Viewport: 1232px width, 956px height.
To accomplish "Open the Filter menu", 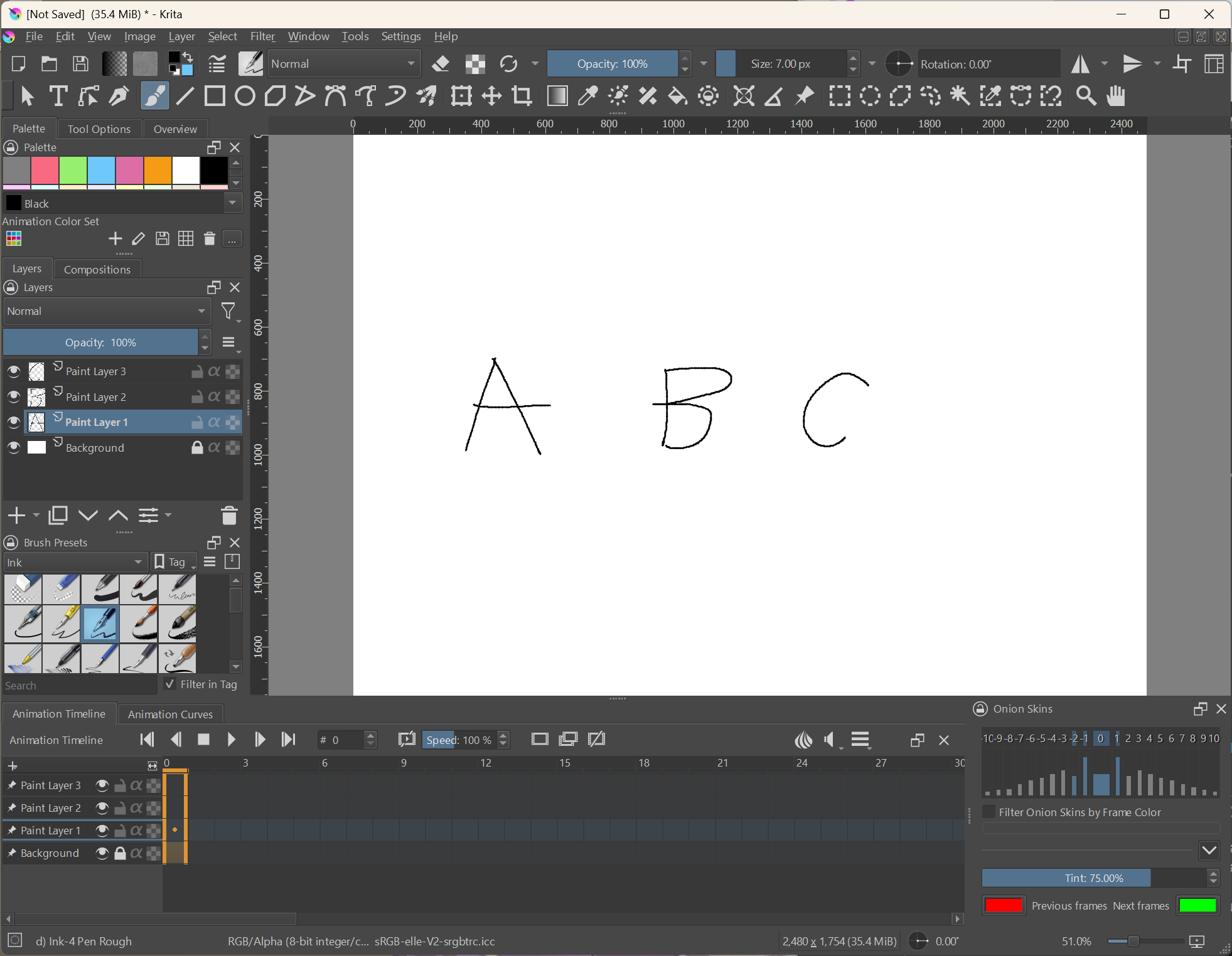I will [262, 36].
